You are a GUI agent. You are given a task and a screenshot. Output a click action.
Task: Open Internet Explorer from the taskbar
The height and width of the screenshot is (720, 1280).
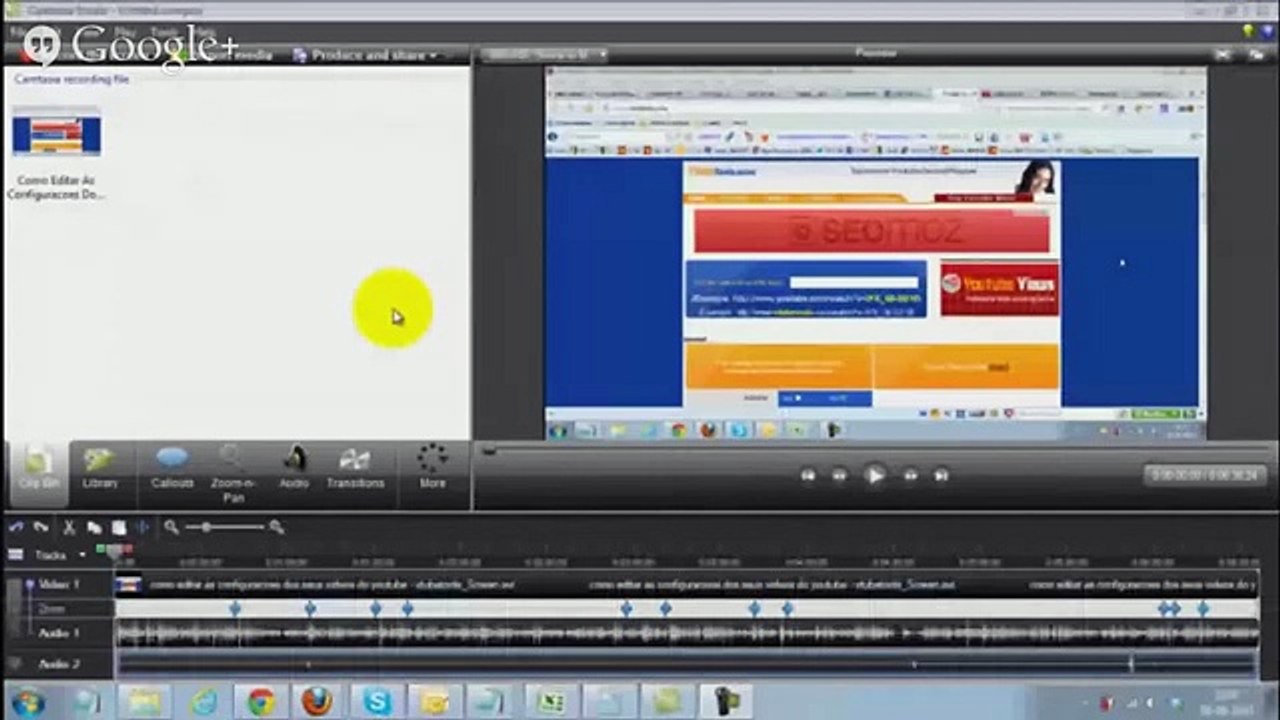point(205,702)
